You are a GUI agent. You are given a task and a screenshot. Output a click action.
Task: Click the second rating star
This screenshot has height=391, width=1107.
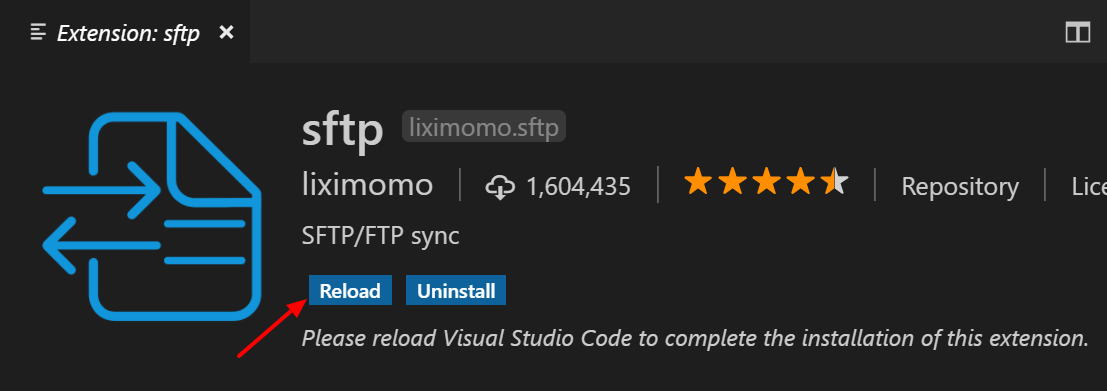[x=732, y=182]
